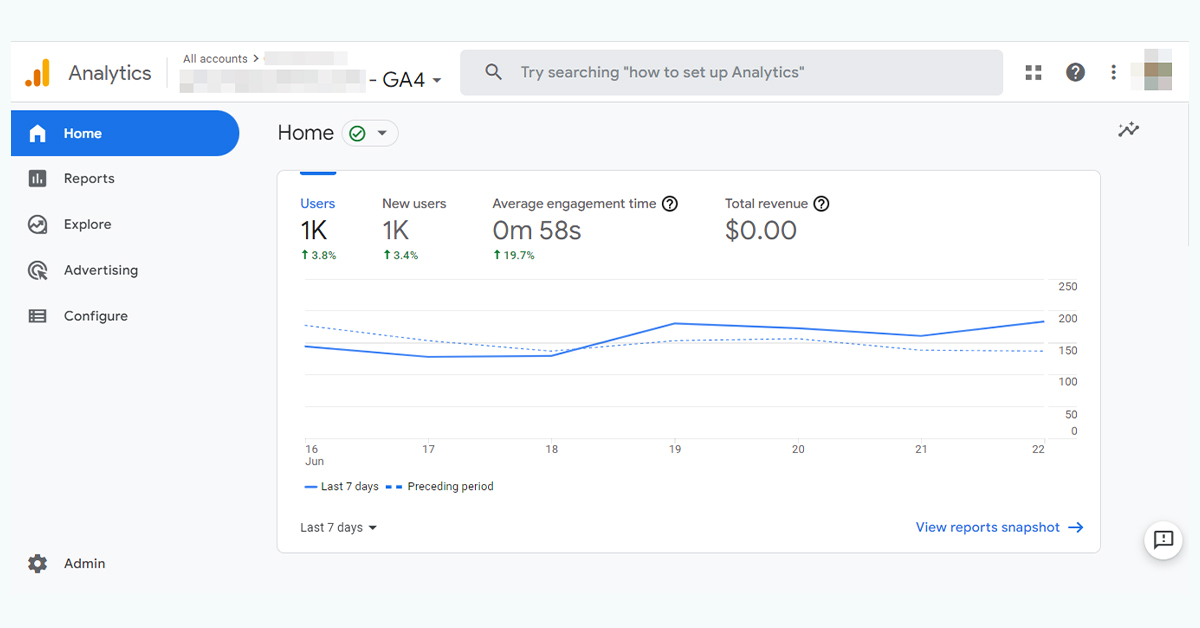Image resolution: width=1200 pixels, height=628 pixels.
Task: Select Advertising in the sidebar
Action: click(100, 271)
